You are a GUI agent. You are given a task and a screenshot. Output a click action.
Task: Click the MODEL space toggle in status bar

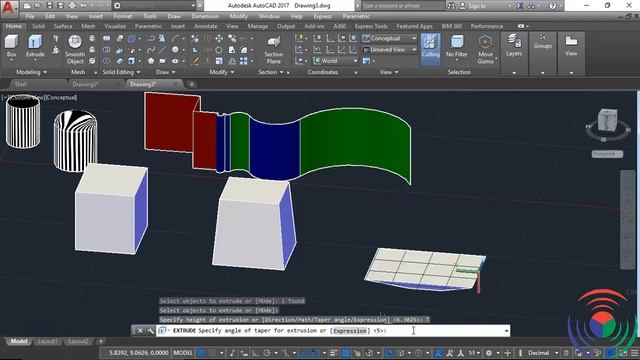(183, 353)
